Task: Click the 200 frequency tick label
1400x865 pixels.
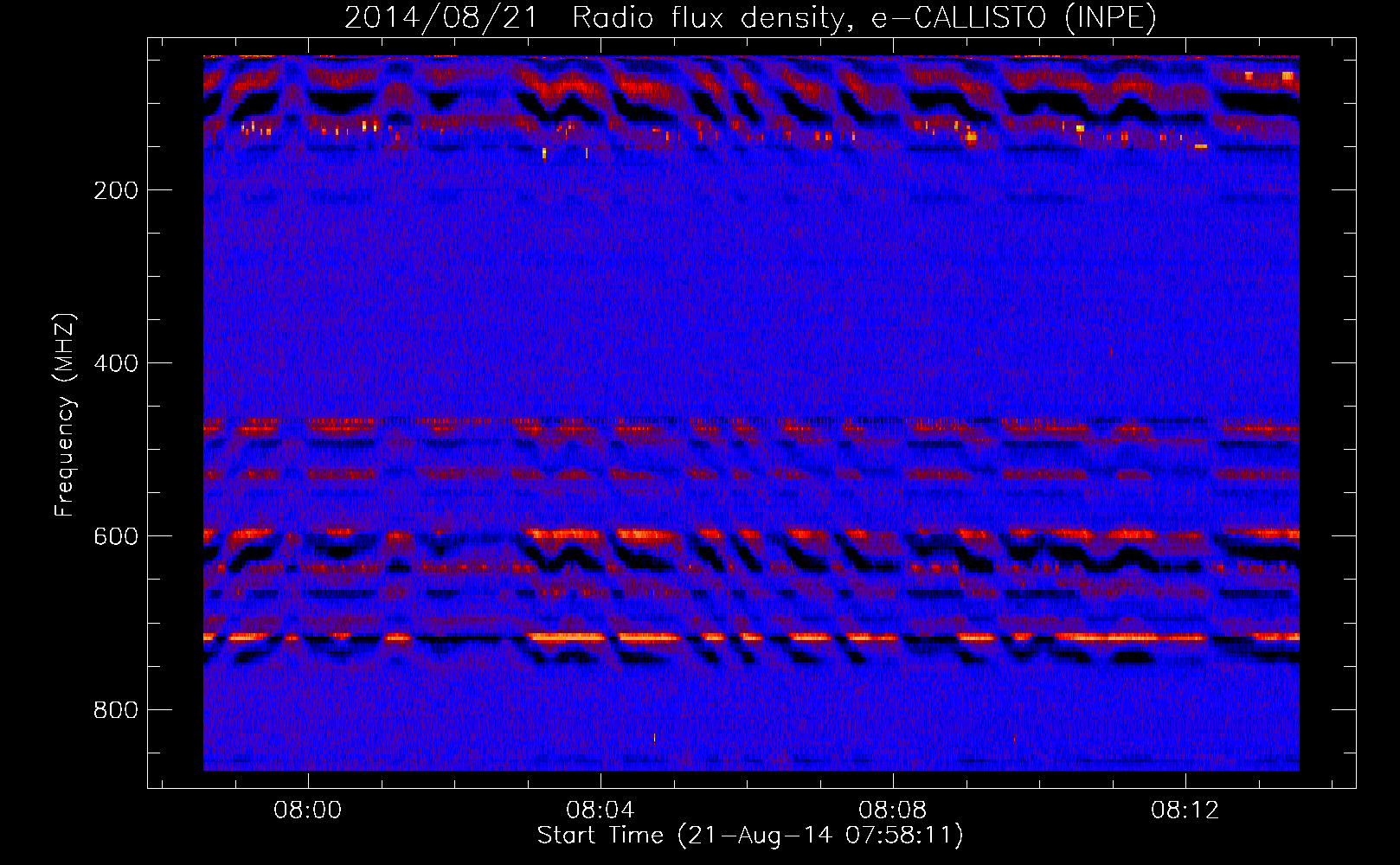Action: click(x=116, y=190)
